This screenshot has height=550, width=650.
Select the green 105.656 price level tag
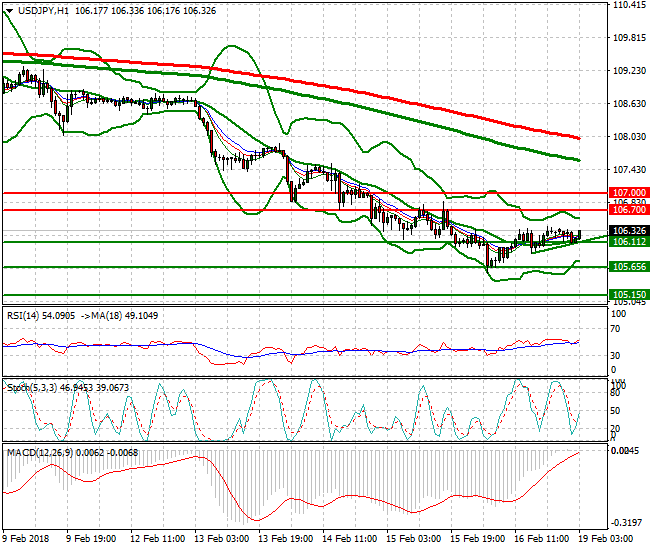[x=629, y=267]
